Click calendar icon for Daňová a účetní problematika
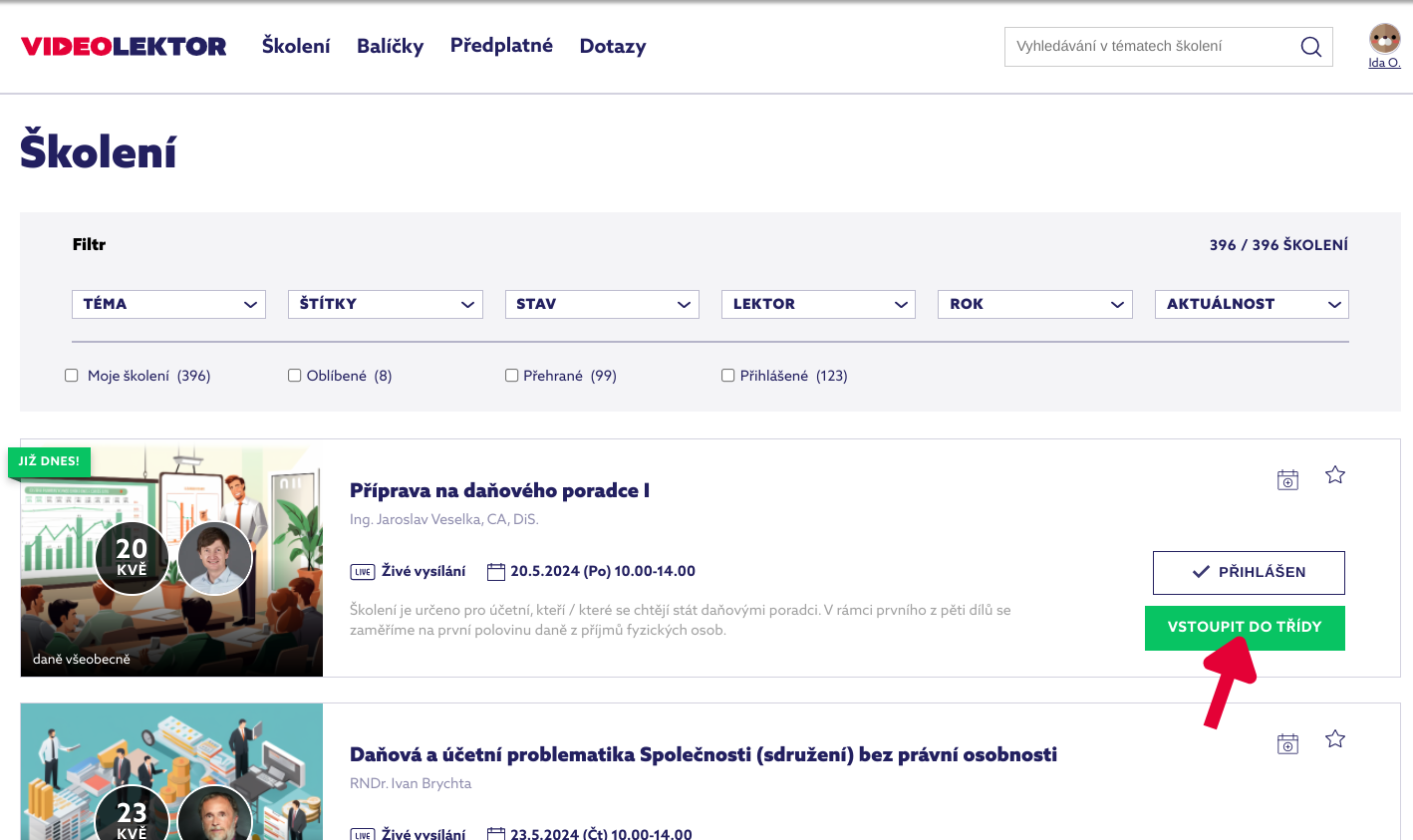1413x840 pixels. pyautogui.click(x=1287, y=743)
